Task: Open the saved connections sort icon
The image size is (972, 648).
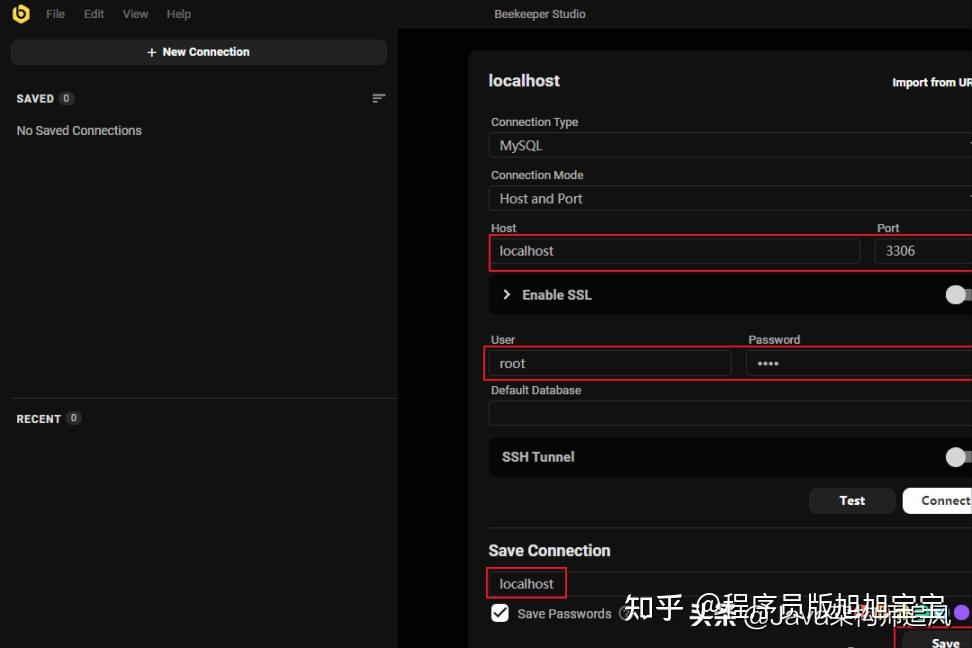Action: coord(378,98)
